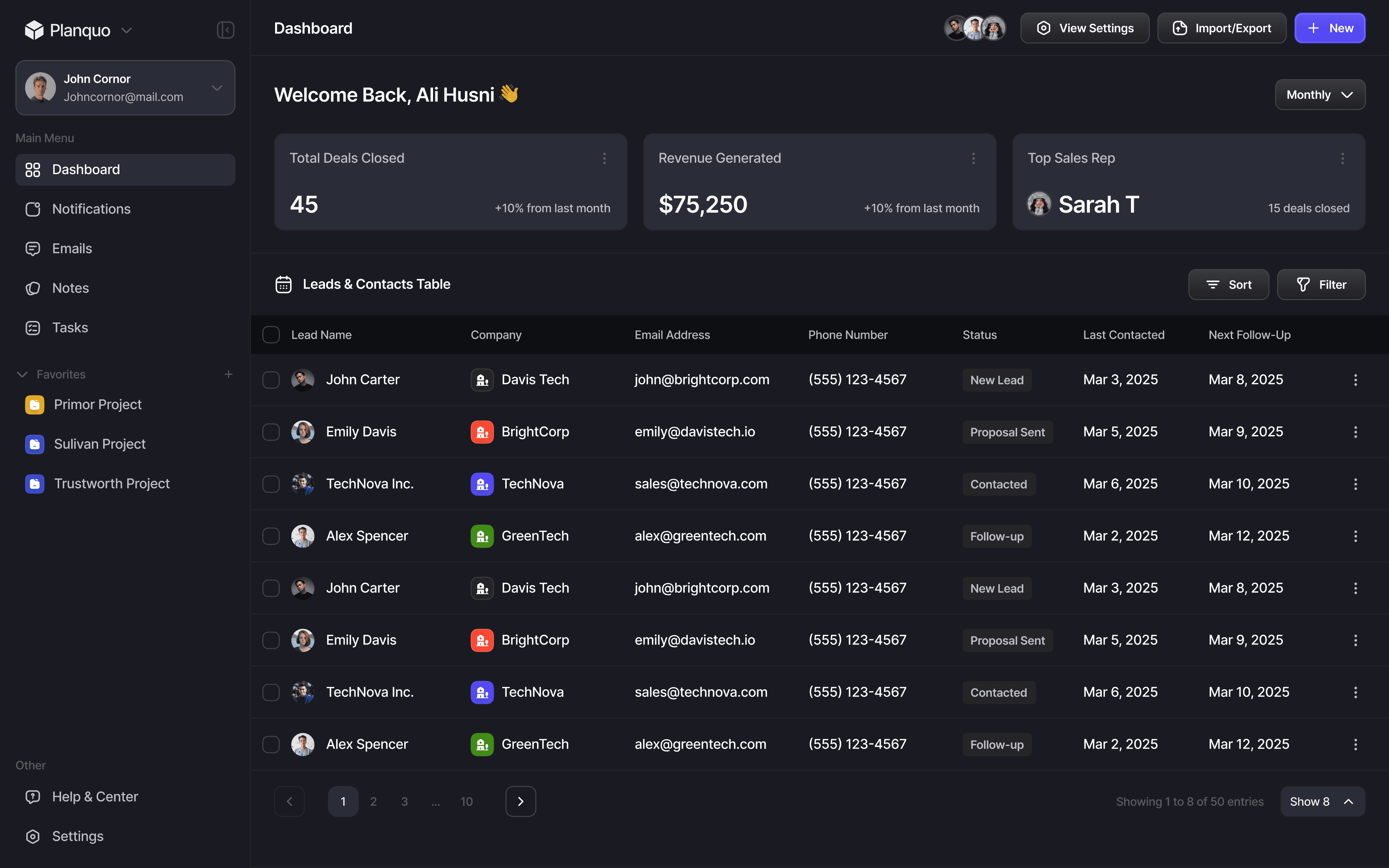Check the select-all checkbox in the table header
The width and height of the screenshot is (1389, 868).
pos(270,334)
